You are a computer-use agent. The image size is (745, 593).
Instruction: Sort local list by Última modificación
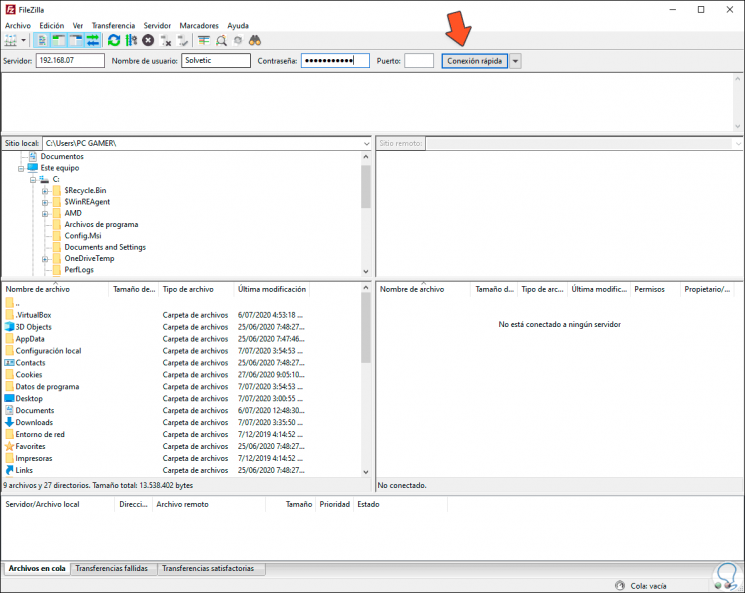(272, 289)
